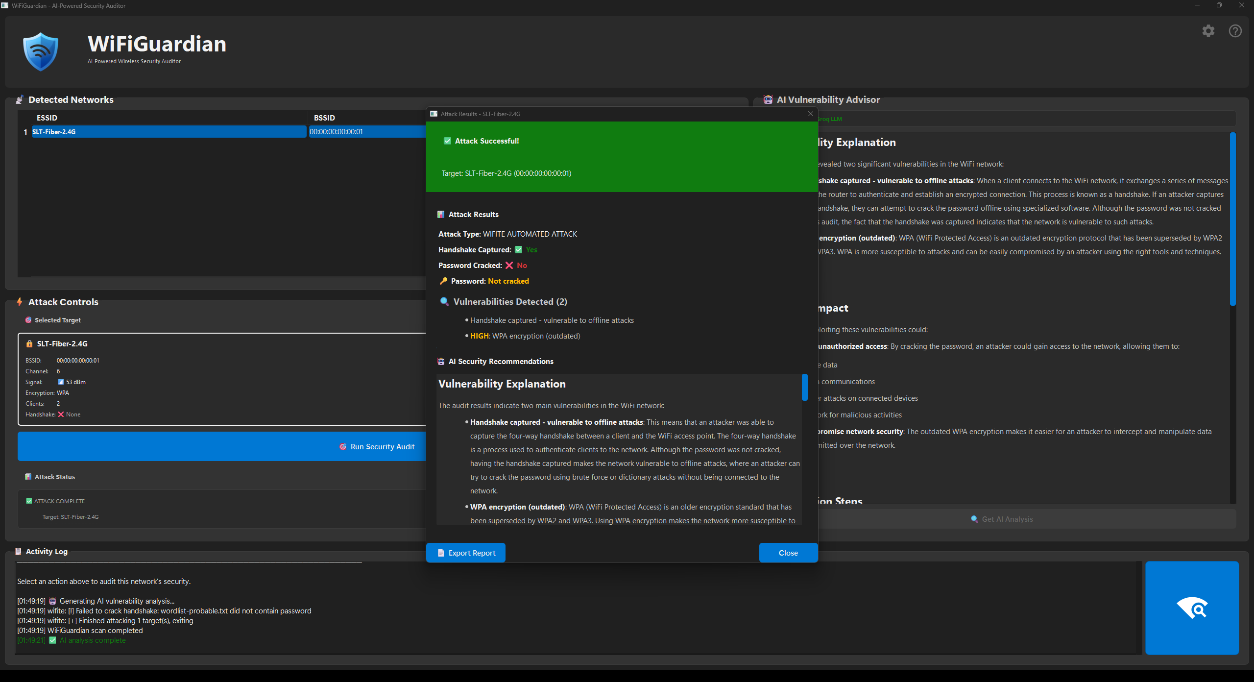Click the Clients 2 detail in target card
This screenshot has height=682, width=1254.
pos(42,403)
